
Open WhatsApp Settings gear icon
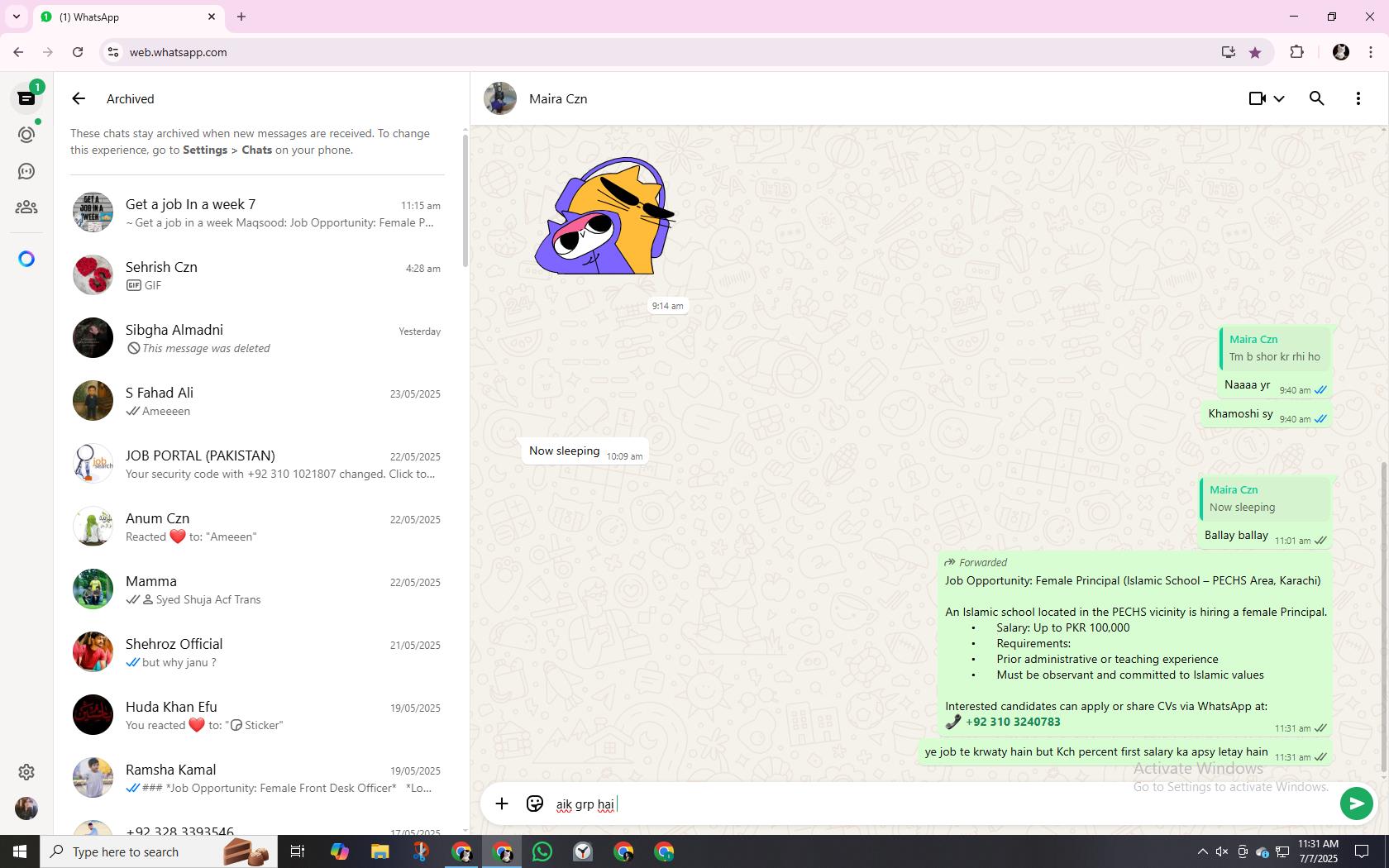click(x=26, y=771)
